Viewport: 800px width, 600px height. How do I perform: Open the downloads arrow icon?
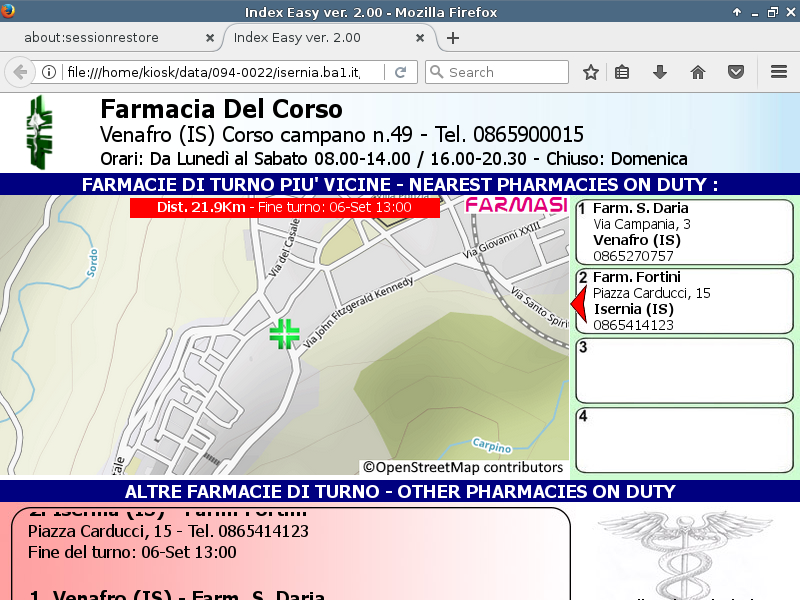[660, 72]
